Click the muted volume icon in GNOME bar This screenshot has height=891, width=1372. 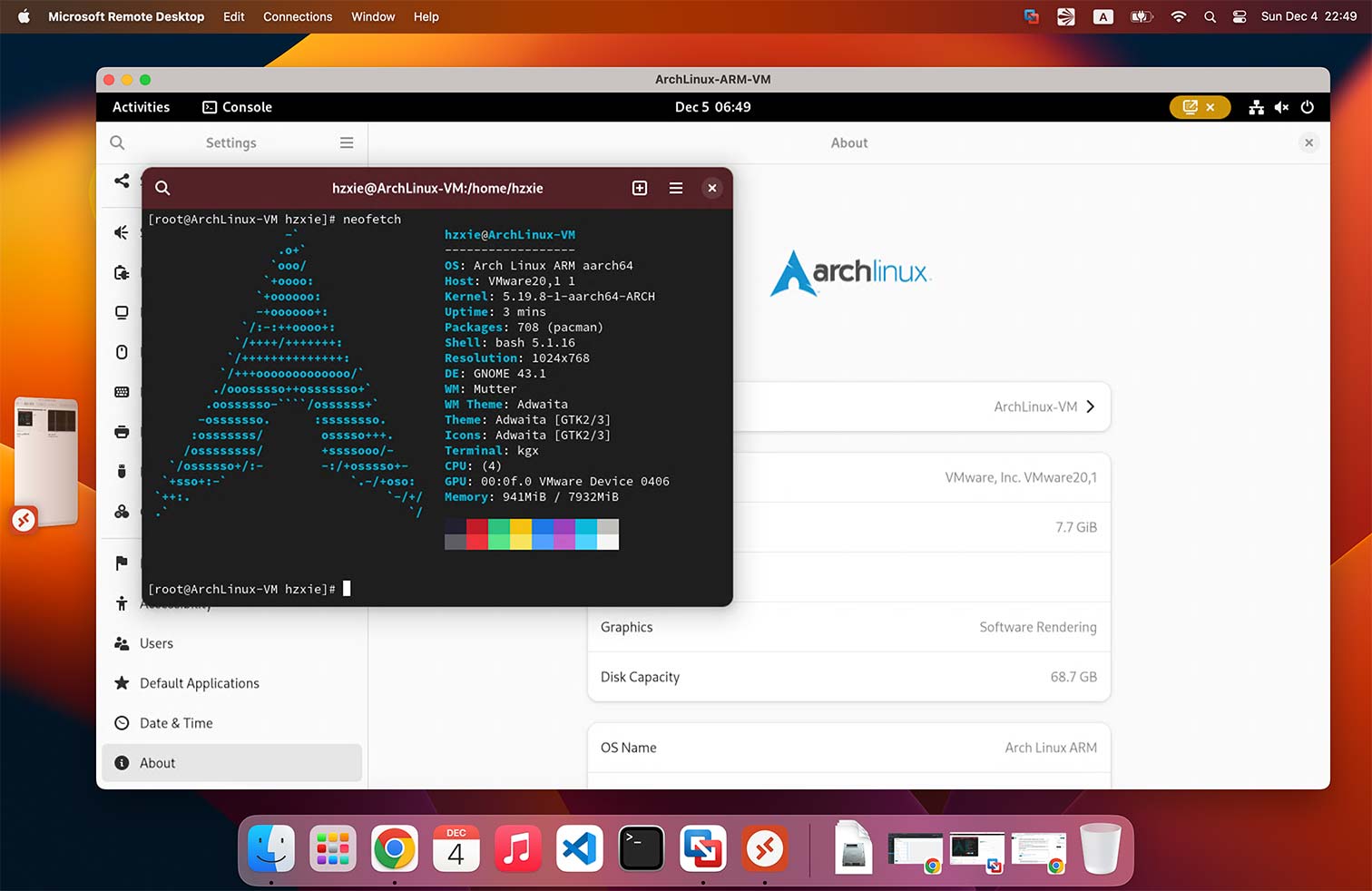coord(1281,107)
